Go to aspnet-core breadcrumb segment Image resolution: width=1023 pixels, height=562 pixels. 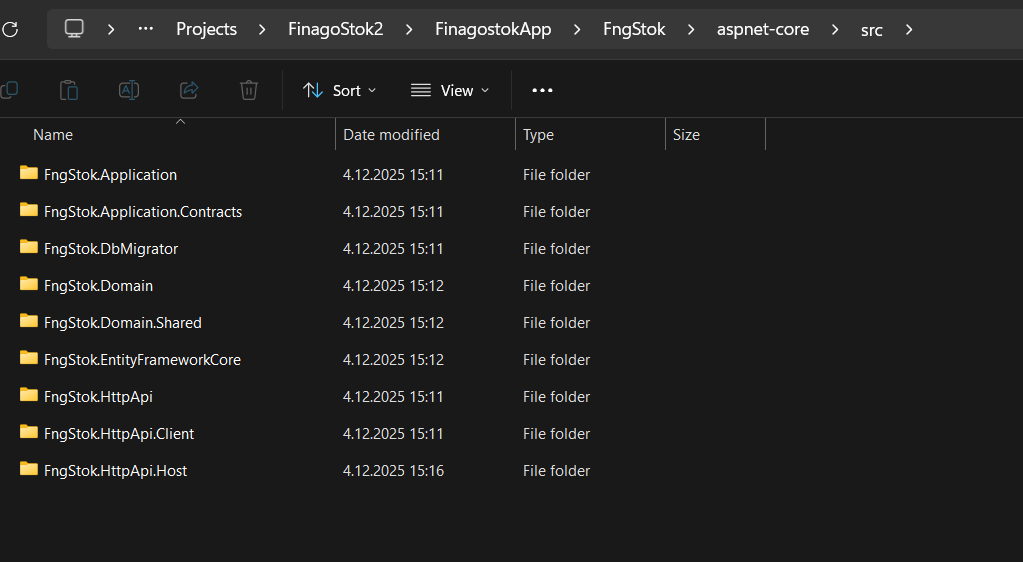point(763,29)
